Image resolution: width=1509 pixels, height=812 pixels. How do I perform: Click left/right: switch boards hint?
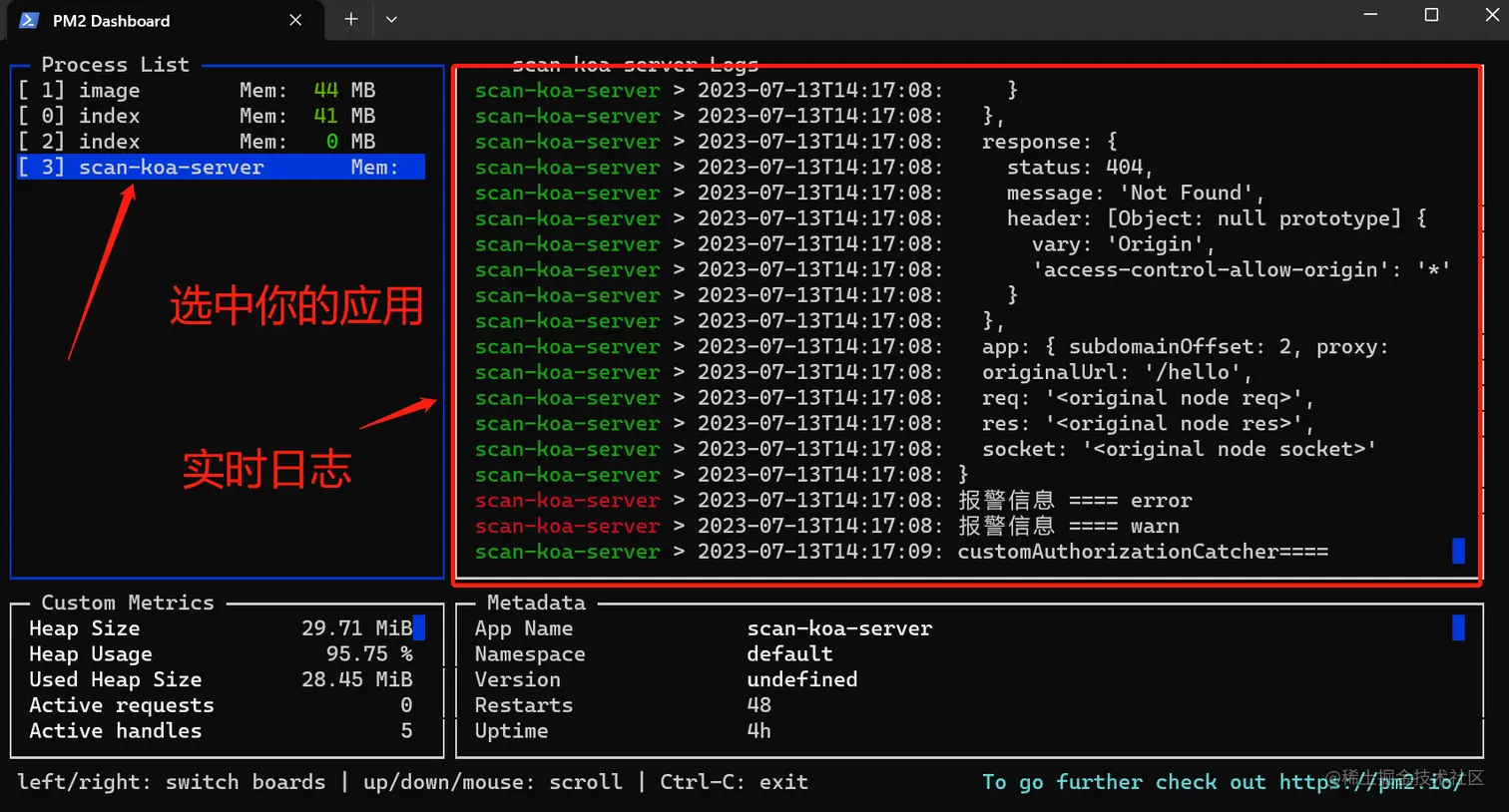(172, 782)
